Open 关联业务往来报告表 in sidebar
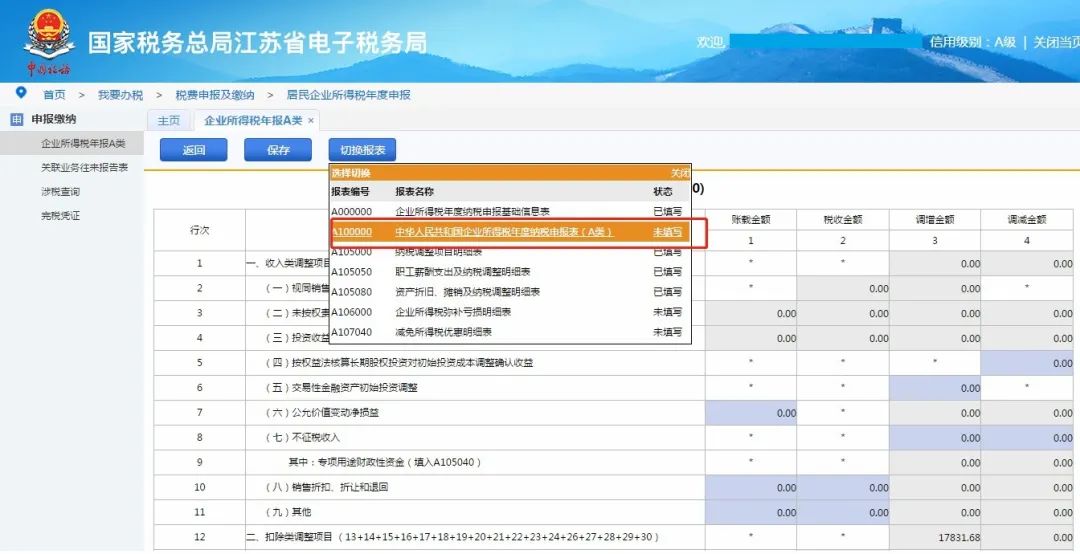1080x554 pixels. click(84, 167)
